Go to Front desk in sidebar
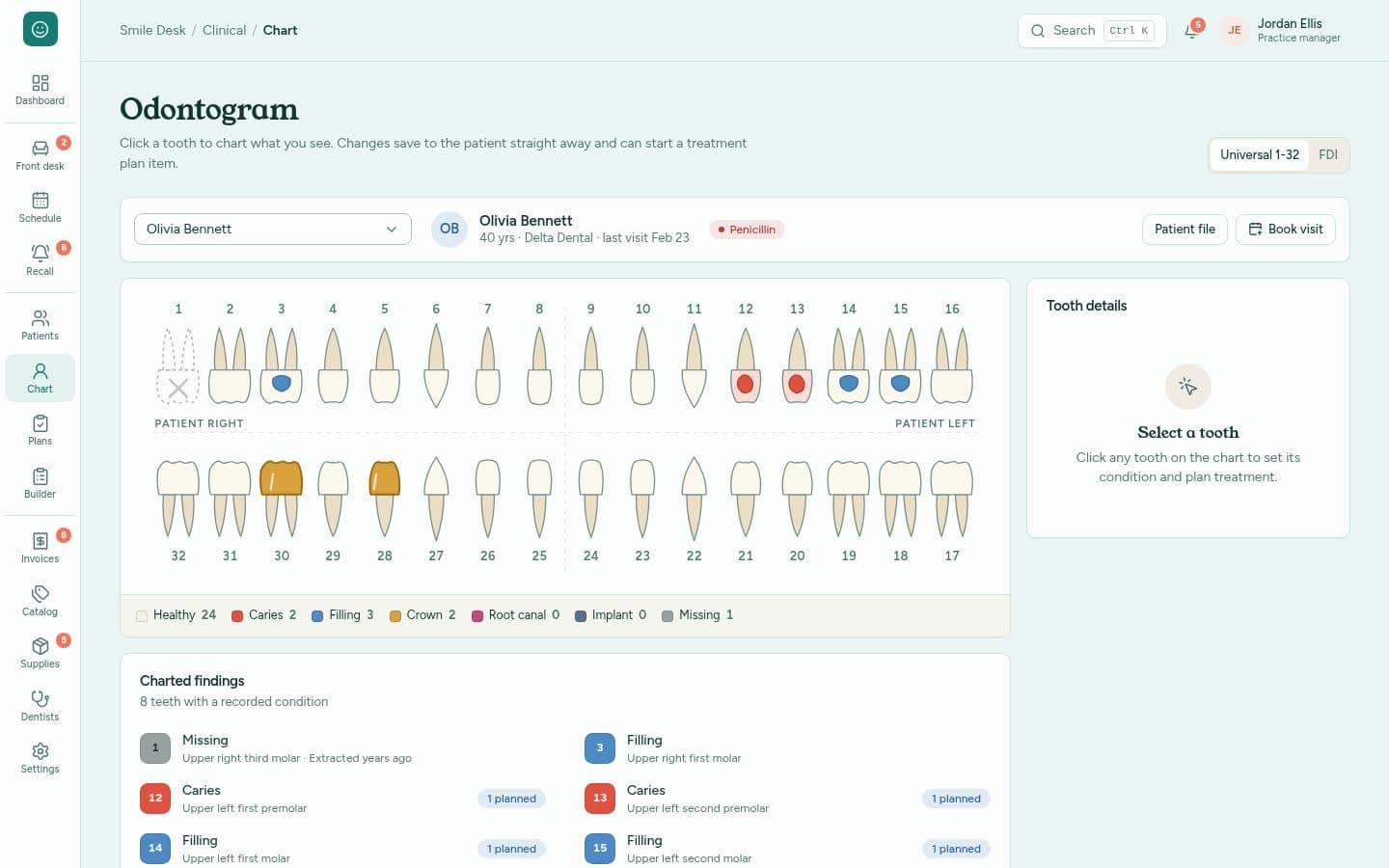The image size is (1389, 868). click(x=40, y=155)
